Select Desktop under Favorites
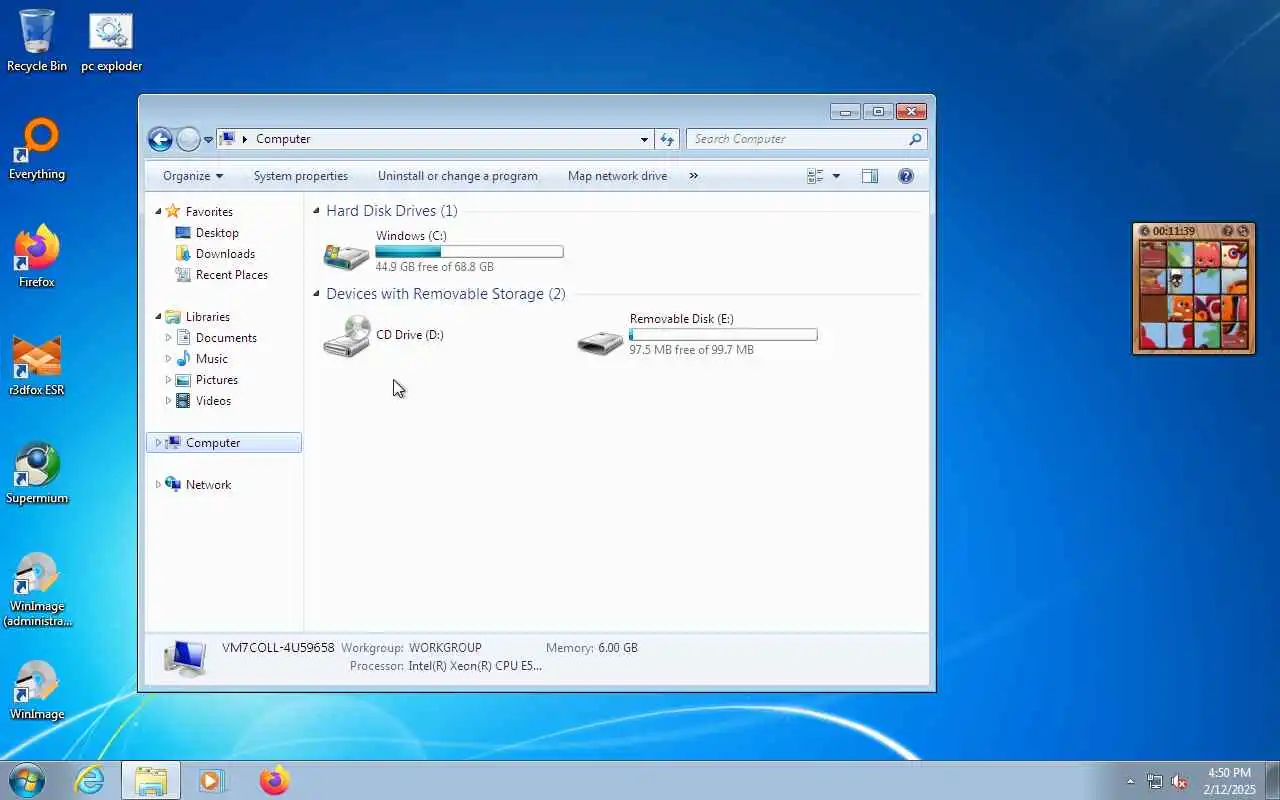Image resolution: width=1280 pixels, height=800 pixels. pos(217,233)
